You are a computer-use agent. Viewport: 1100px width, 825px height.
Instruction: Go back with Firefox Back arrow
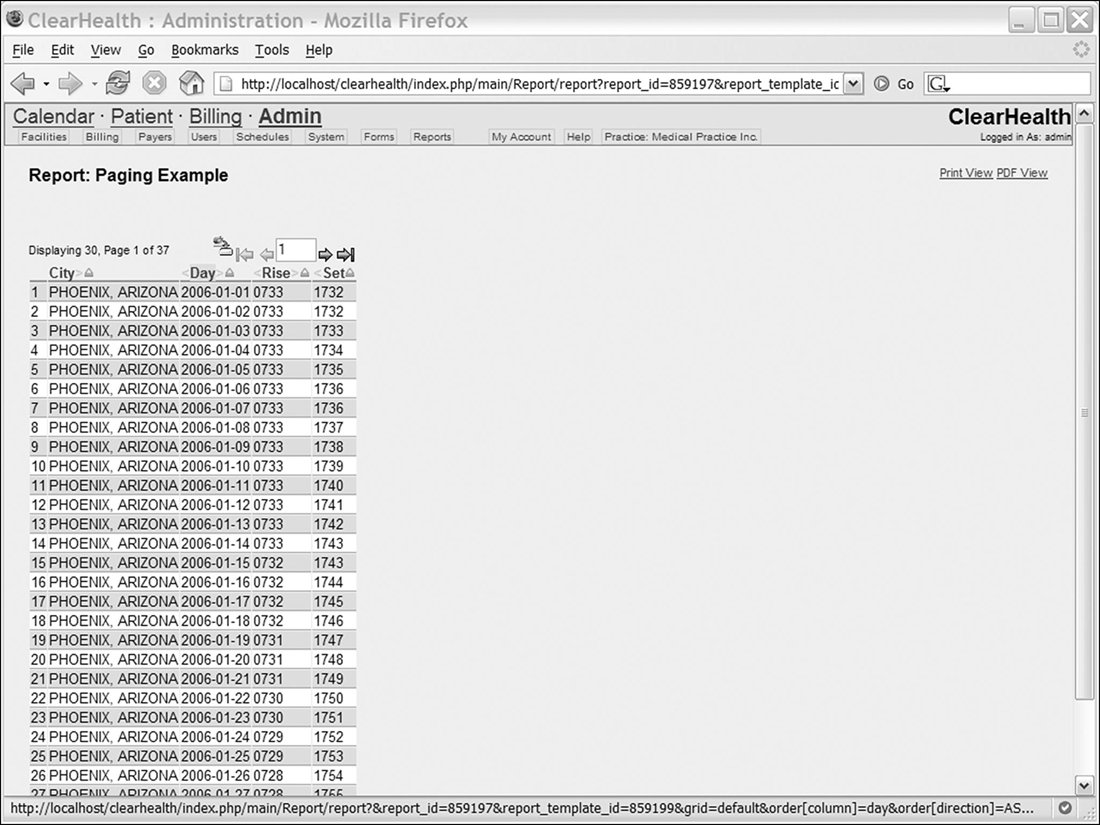[x=22, y=84]
